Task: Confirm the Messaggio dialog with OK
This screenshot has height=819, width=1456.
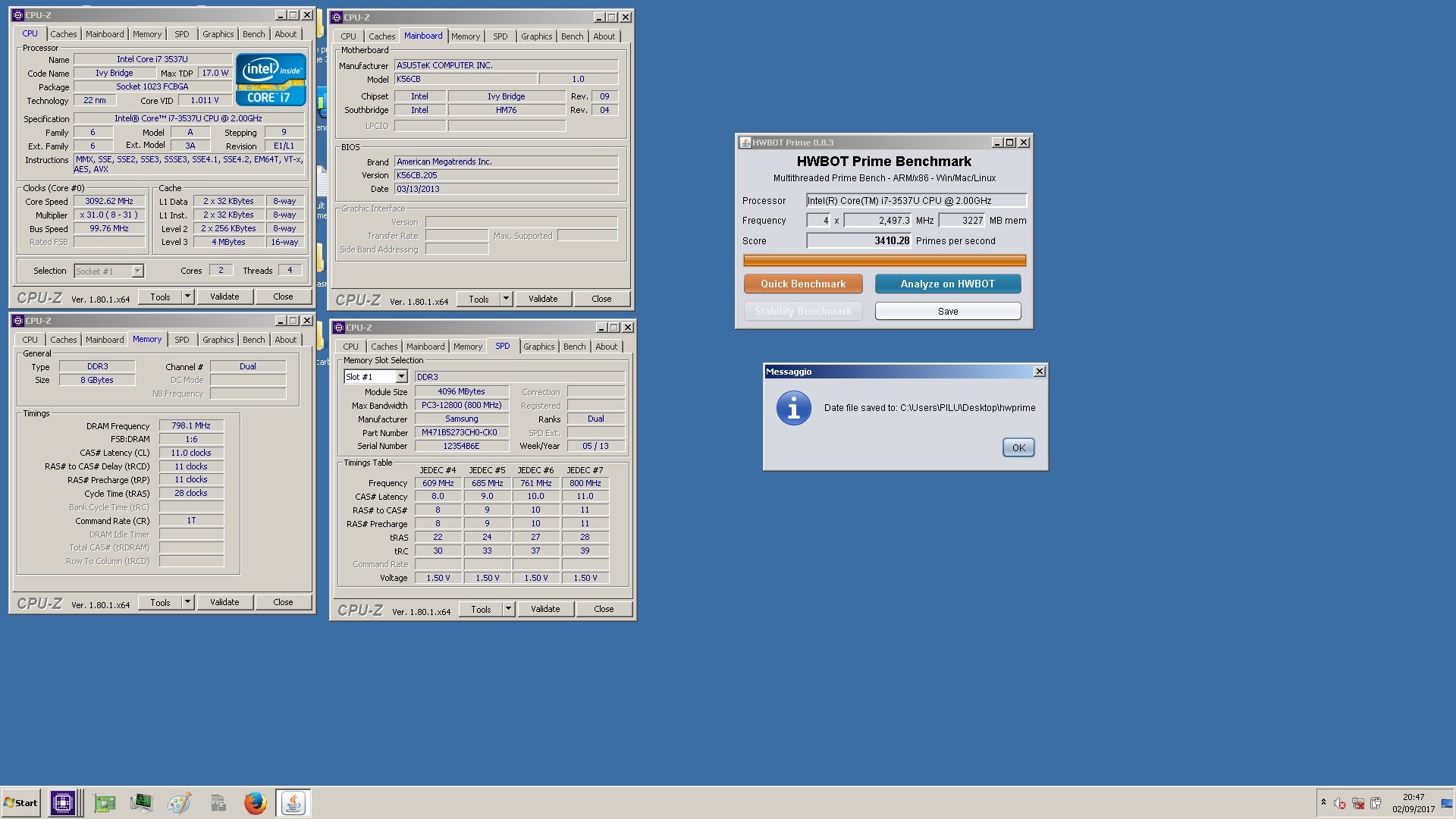Action: 1018,447
